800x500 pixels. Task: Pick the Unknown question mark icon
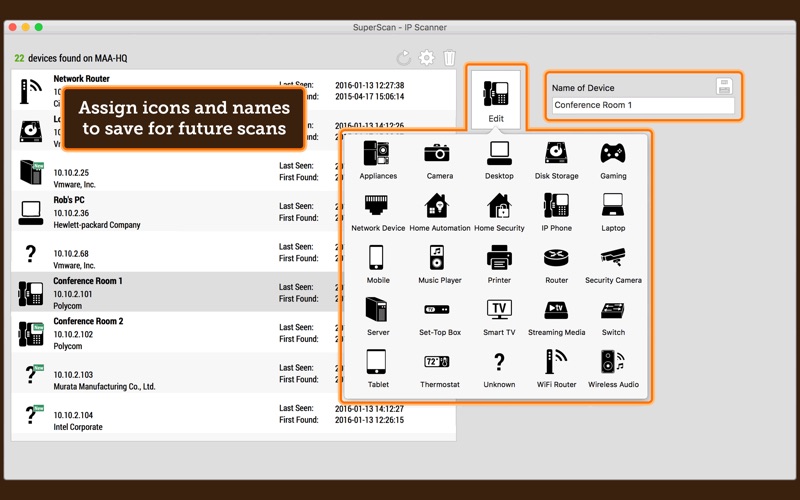pos(499,362)
